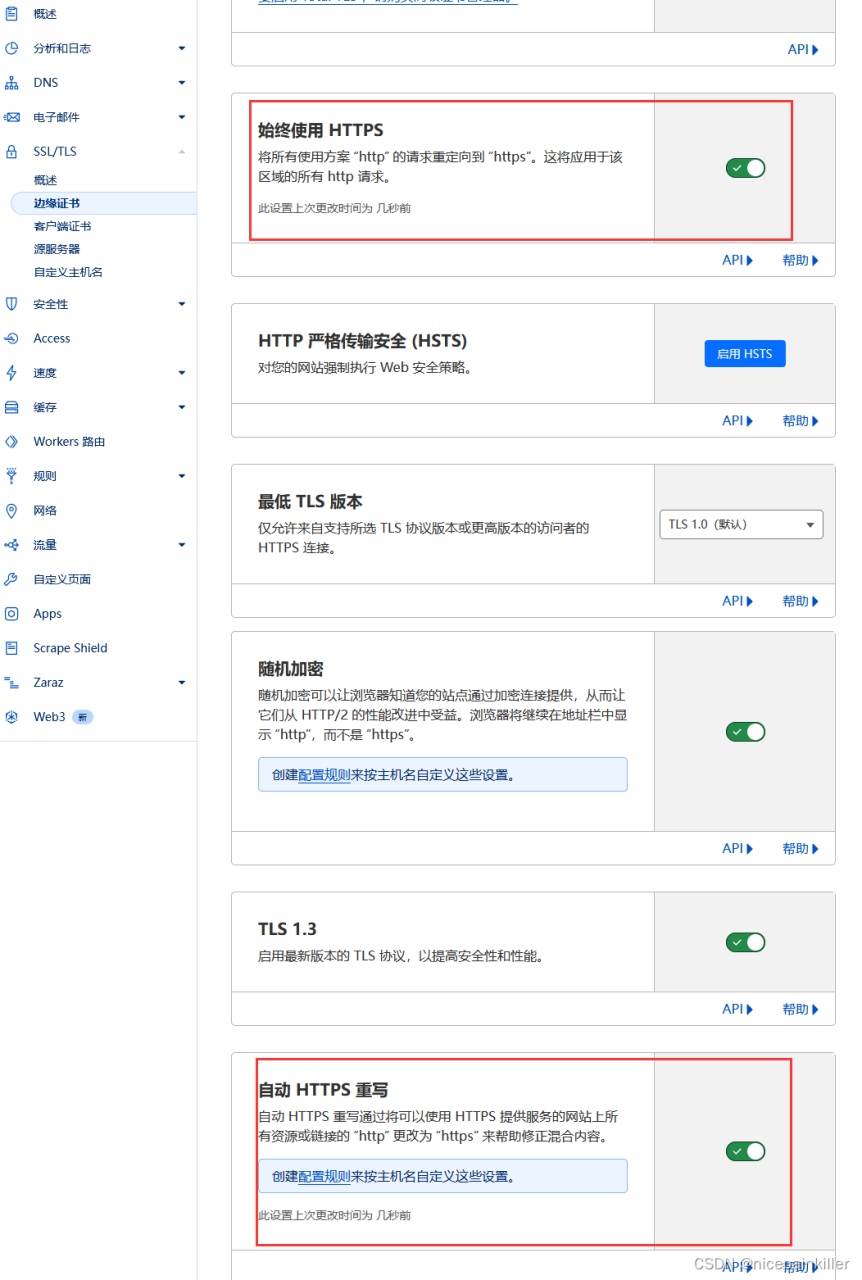Open the DNS section icon
The width and height of the screenshot is (862, 1280).
pyautogui.click(x=14, y=82)
